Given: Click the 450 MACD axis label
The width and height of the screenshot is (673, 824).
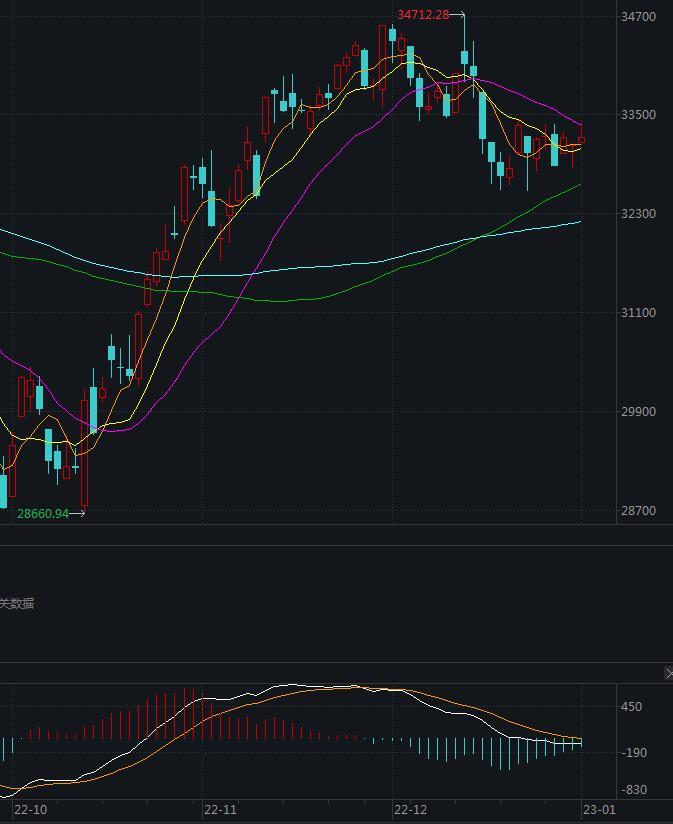Looking at the screenshot, I should coord(632,707).
